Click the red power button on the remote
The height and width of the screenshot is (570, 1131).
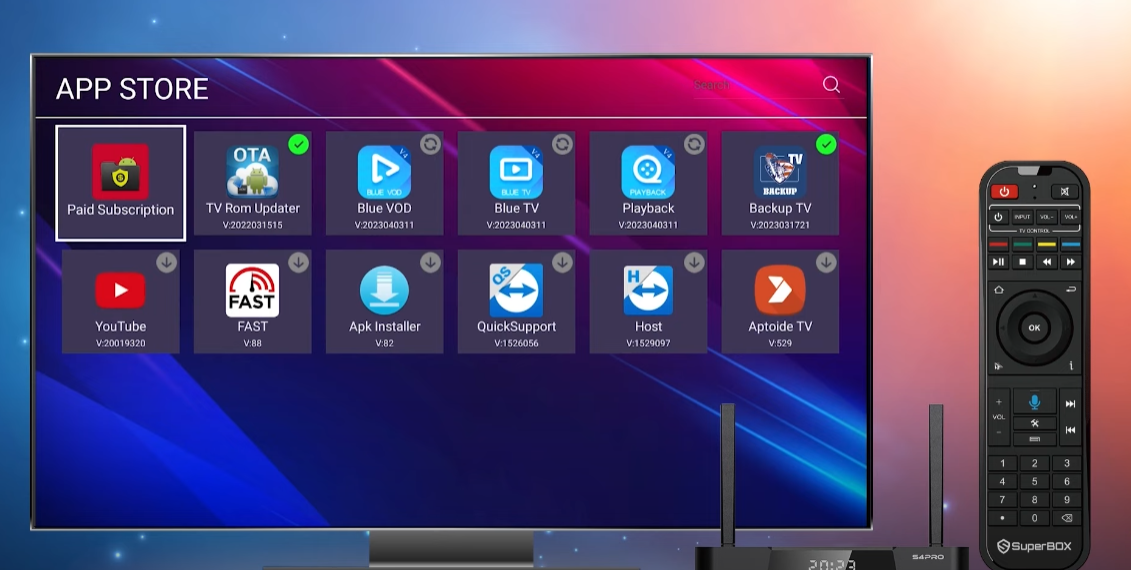1003,191
